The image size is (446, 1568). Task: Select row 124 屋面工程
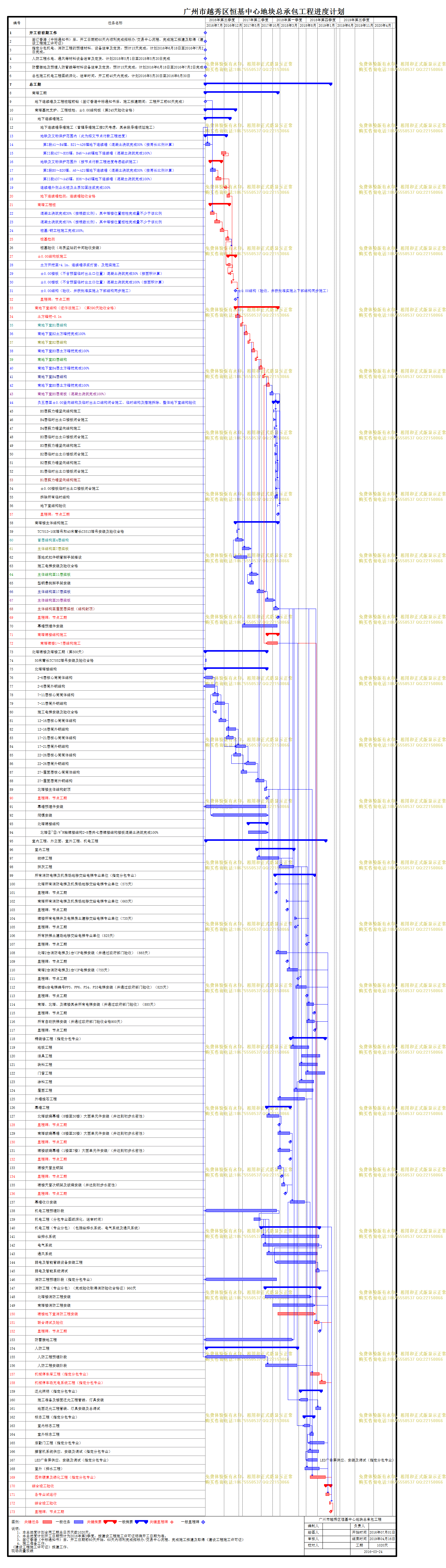pos(107,1090)
